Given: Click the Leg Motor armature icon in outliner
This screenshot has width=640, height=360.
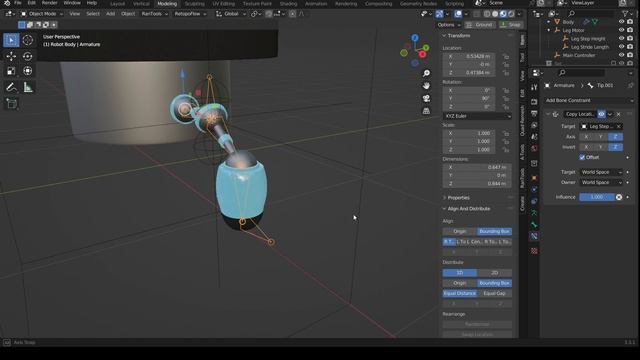Looking at the screenshot, I should click(x=557, y=30).
